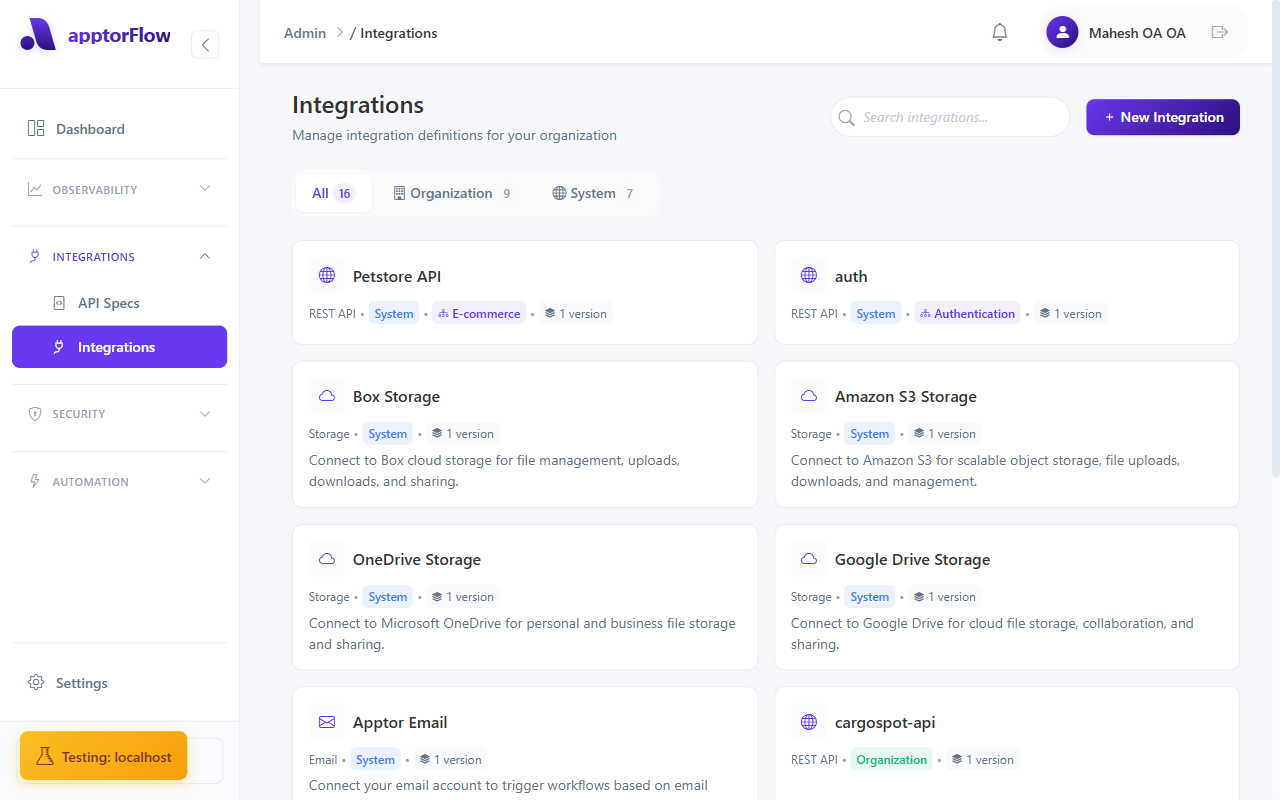The image size is (1280, 800).
Task: Collapse the sidebar with the arrow button
Action: pyautogui.click(x=205, y=44)
